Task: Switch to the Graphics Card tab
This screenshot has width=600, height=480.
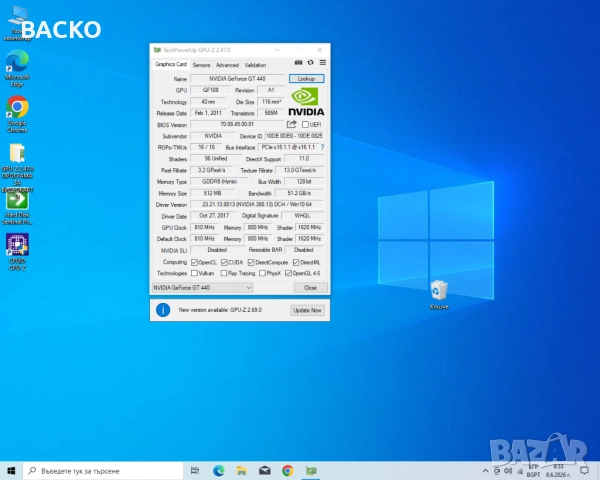Action: (x=171, y=64)
